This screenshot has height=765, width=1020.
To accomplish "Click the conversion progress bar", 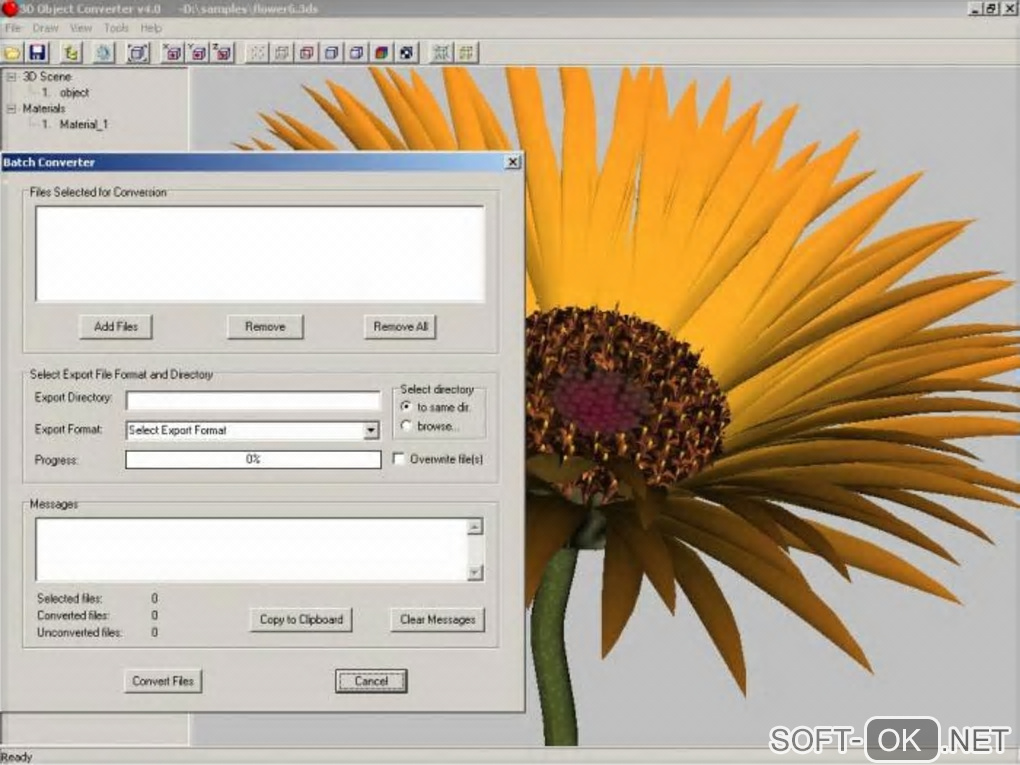I will 253,459.
